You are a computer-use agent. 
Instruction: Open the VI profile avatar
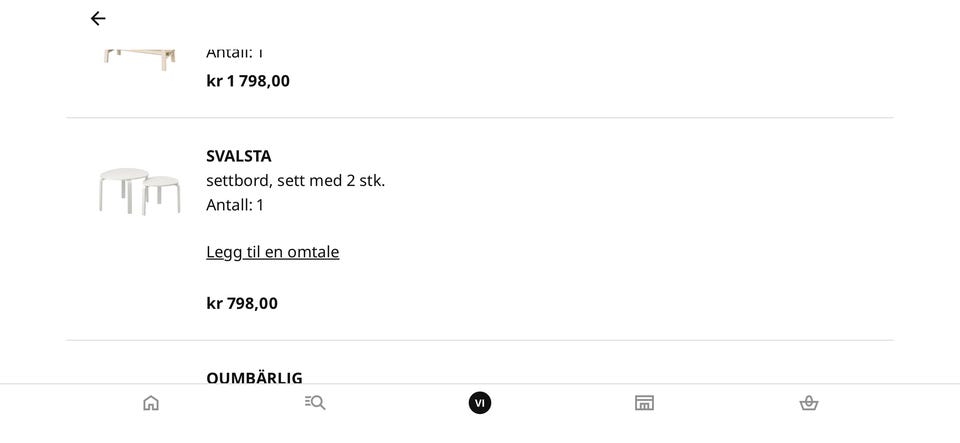click(480, 403)
